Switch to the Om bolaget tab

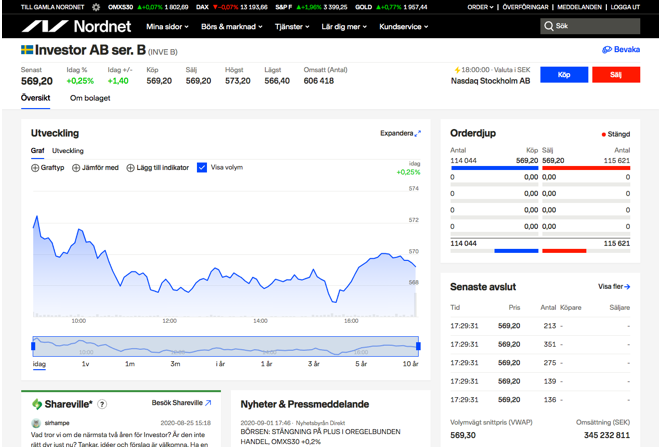(90, 98)
